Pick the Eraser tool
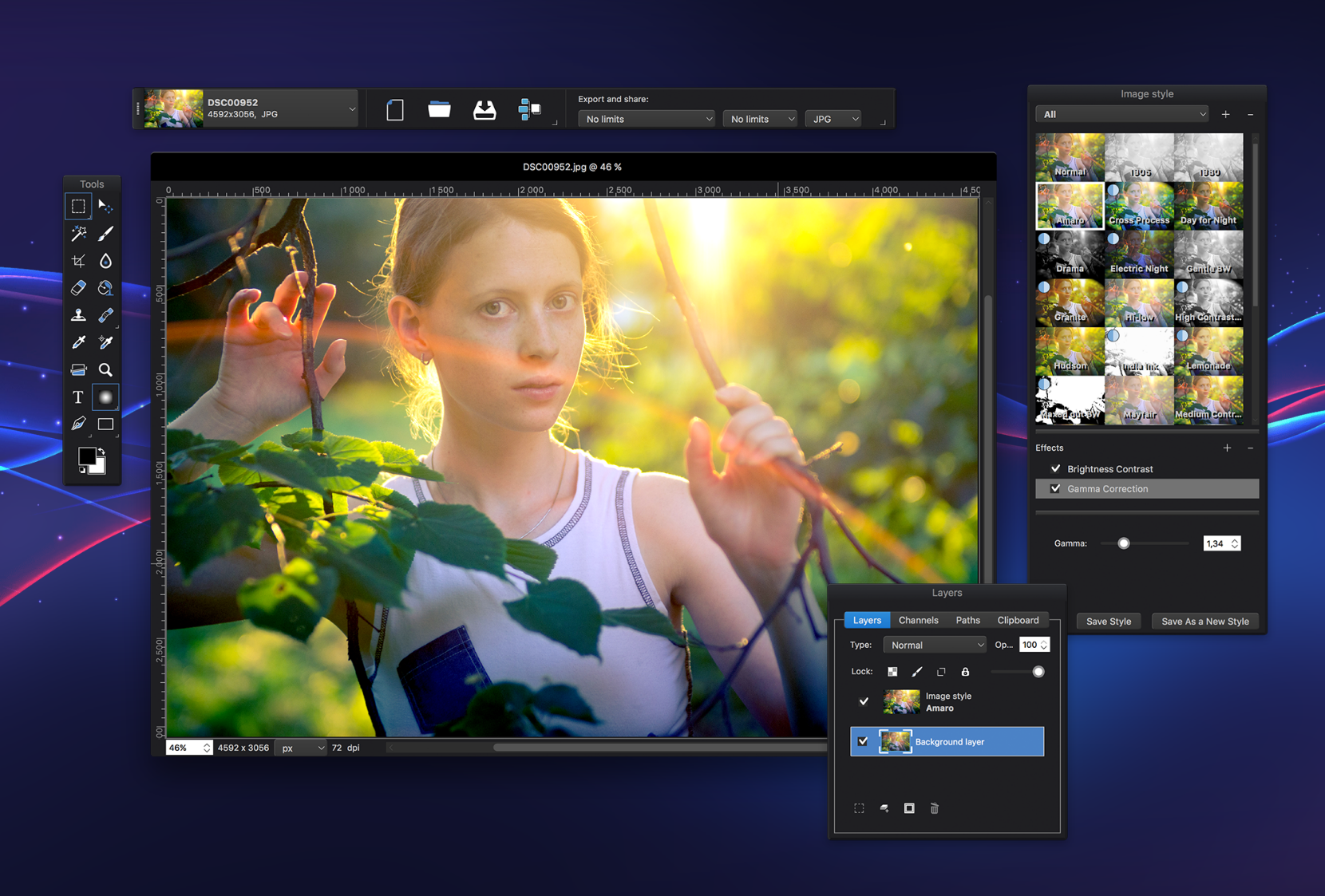 coord(78,288)
